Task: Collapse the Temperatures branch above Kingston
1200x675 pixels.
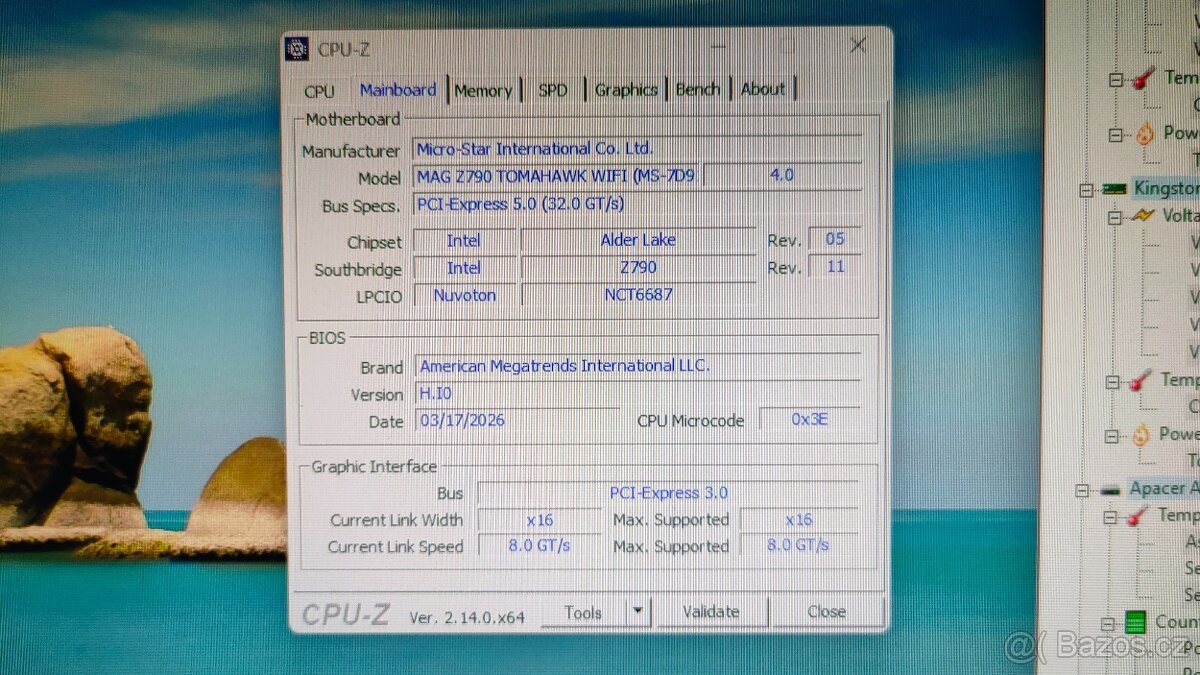Action: coord(1116,79)
